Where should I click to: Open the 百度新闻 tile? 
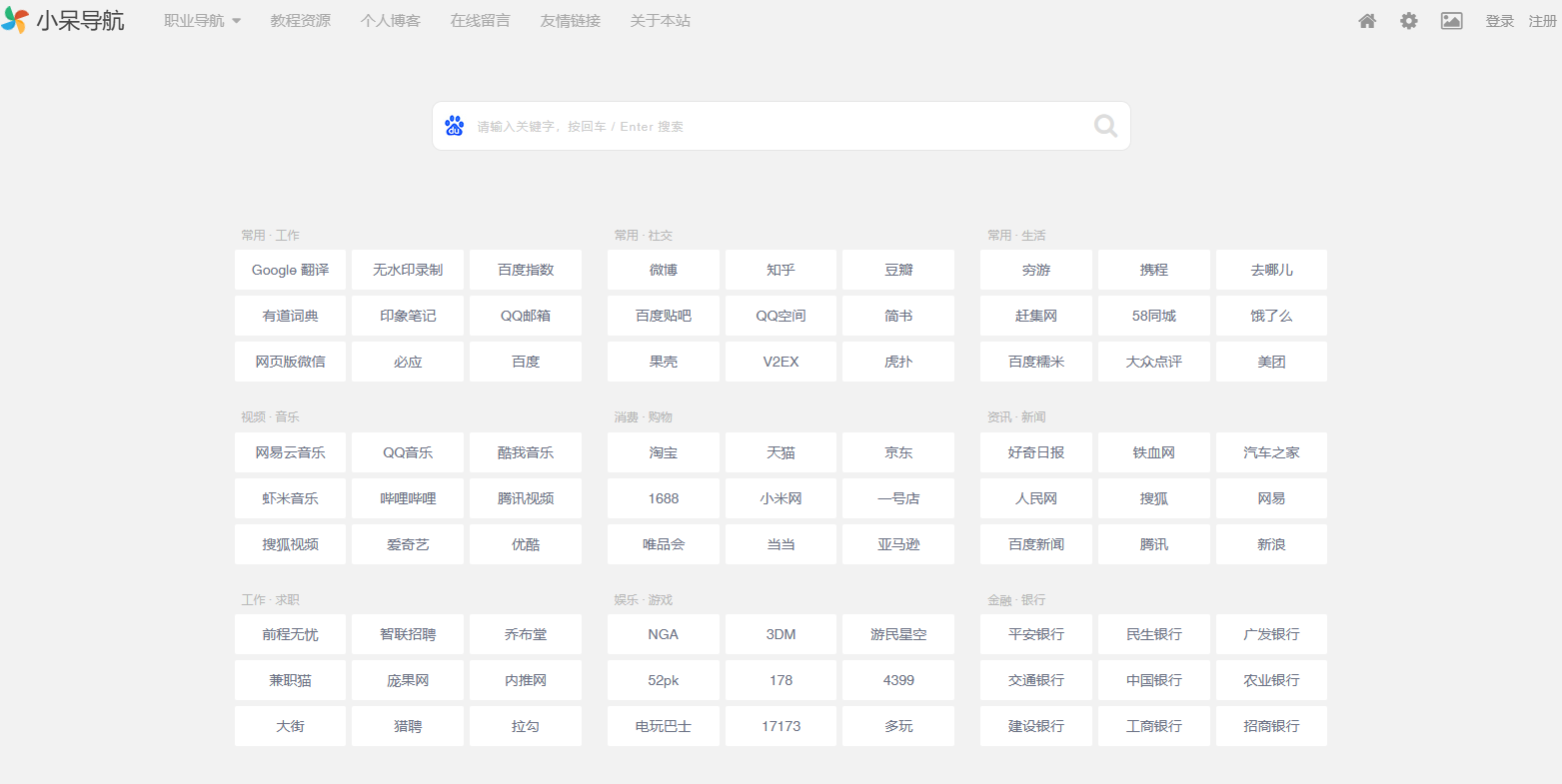[x=1036, y=544]
